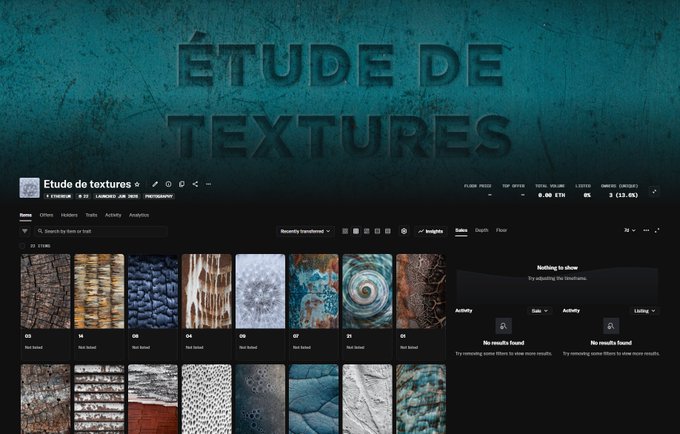Click the Search by item or trait field

coord(101,231)
